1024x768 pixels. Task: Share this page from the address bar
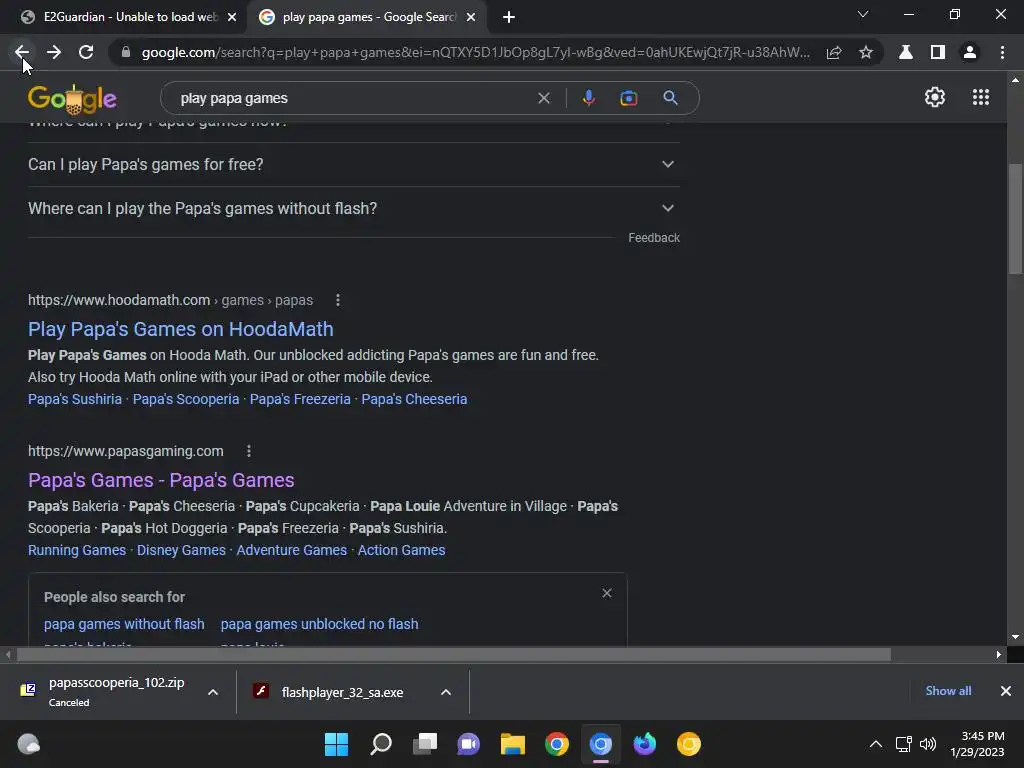[834, 52]
